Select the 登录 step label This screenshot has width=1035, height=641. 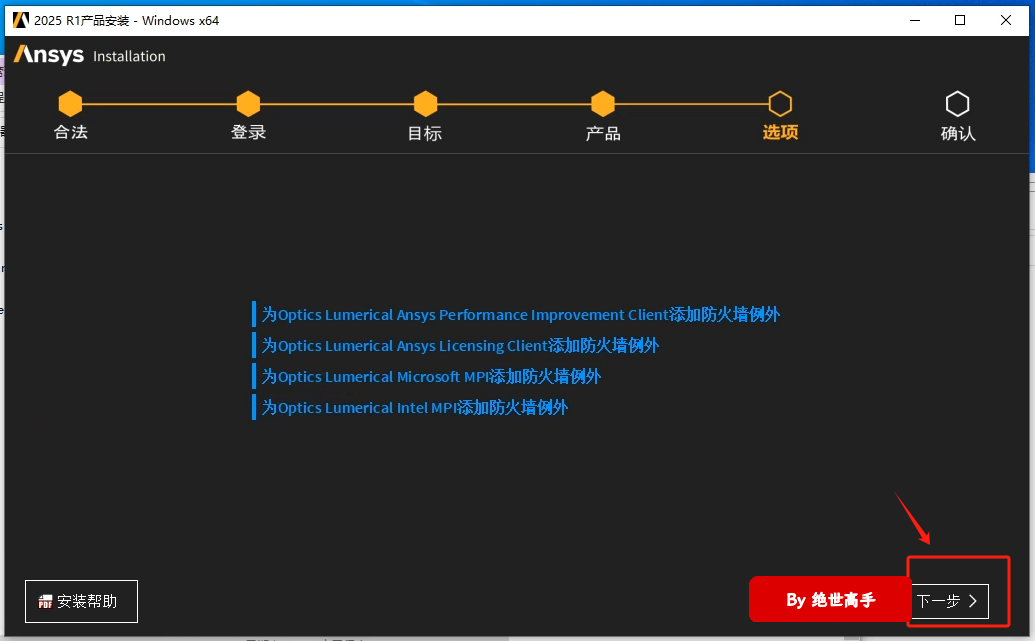coord(248,132)
